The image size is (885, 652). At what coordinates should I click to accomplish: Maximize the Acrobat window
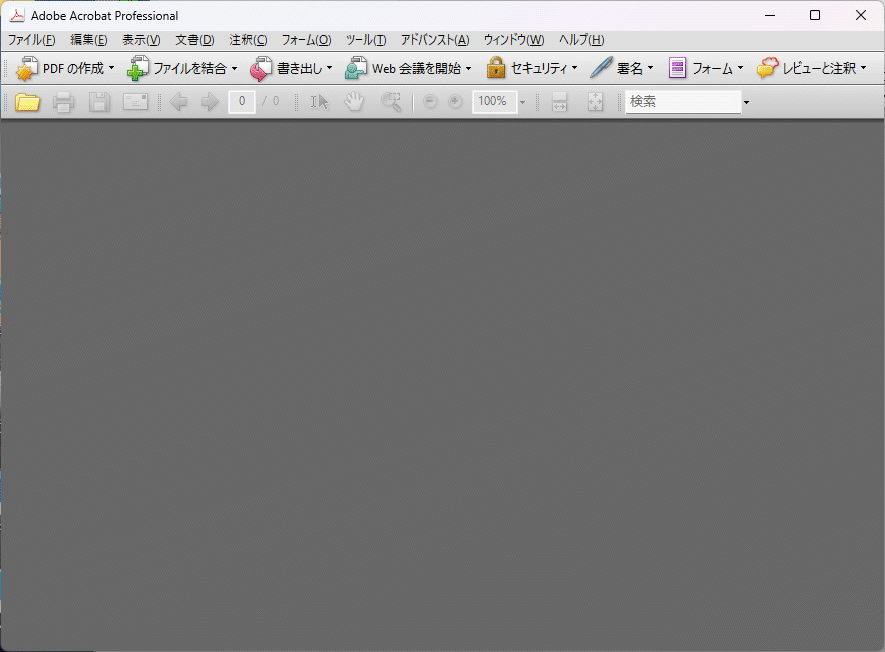pyautogui.click(x=815, y=15)
